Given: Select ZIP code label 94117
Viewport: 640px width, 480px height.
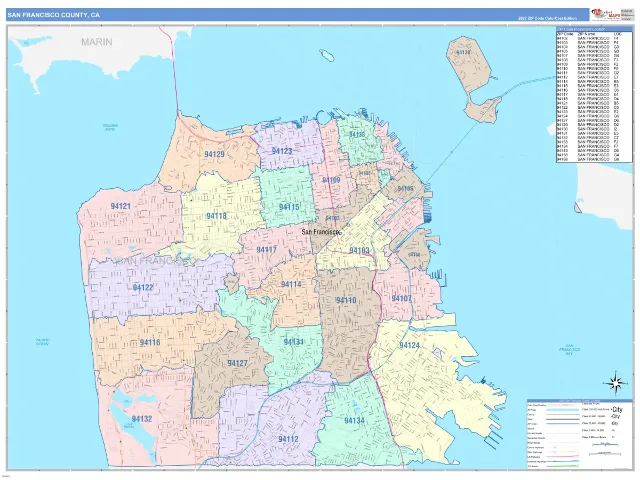Looking at the screenshot, I should click(x=267, y=250).
